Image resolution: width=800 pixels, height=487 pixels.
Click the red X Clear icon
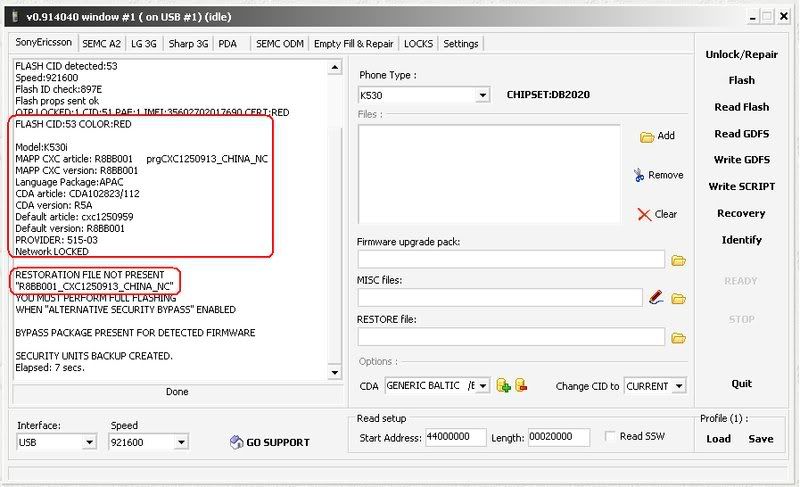(644, 215)
